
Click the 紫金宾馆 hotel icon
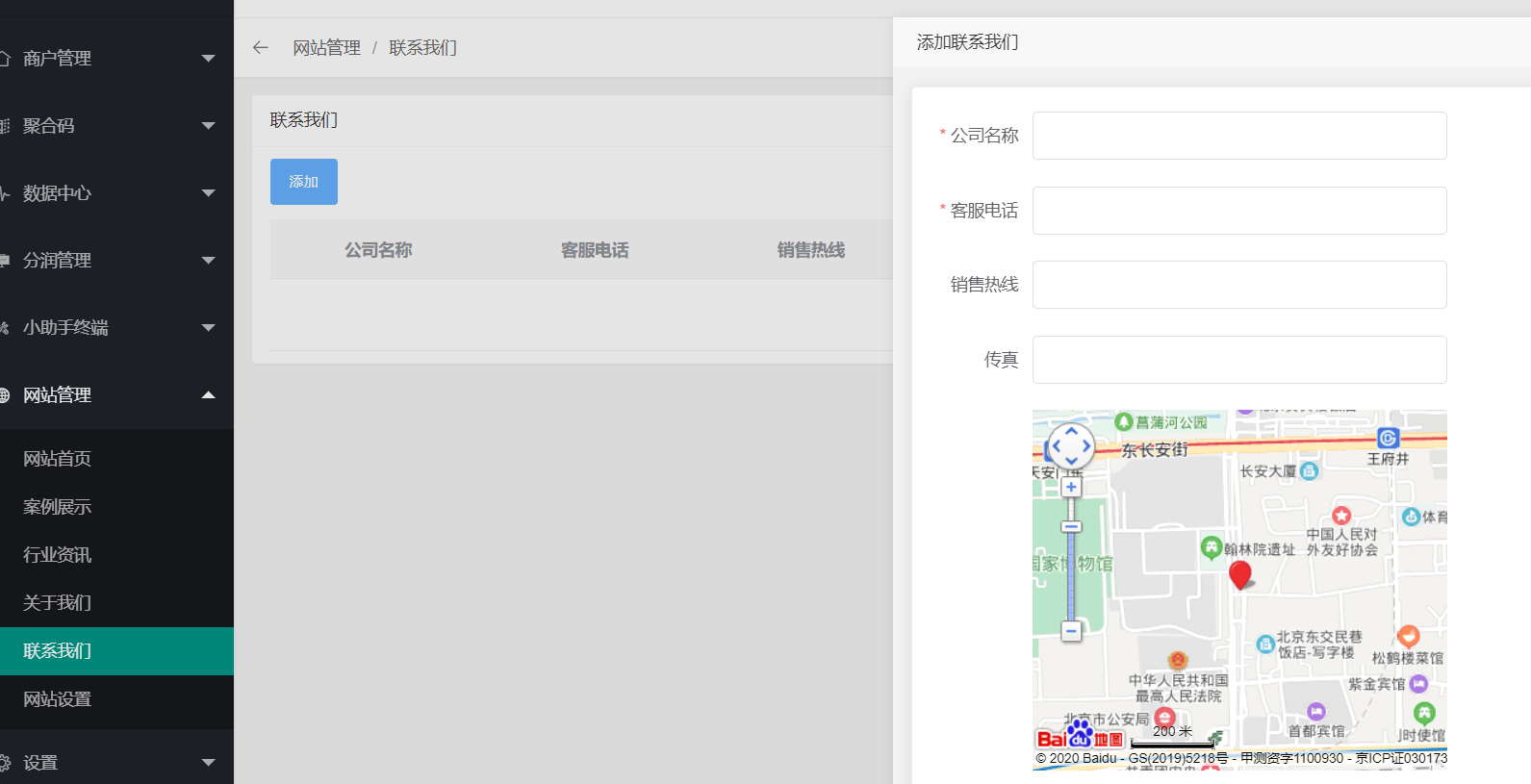point(1418,684)
